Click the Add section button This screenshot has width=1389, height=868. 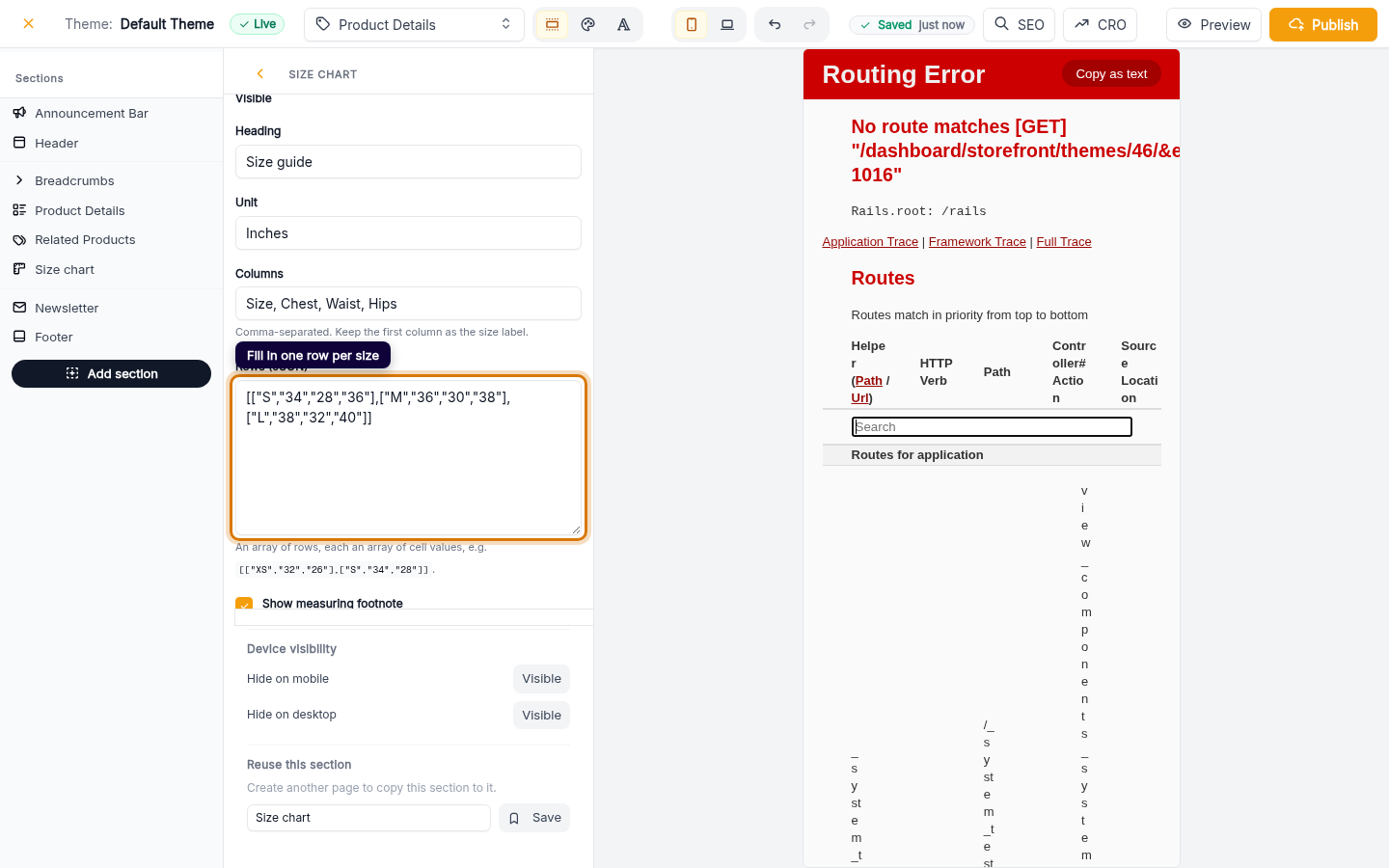(x=111, y=373)
